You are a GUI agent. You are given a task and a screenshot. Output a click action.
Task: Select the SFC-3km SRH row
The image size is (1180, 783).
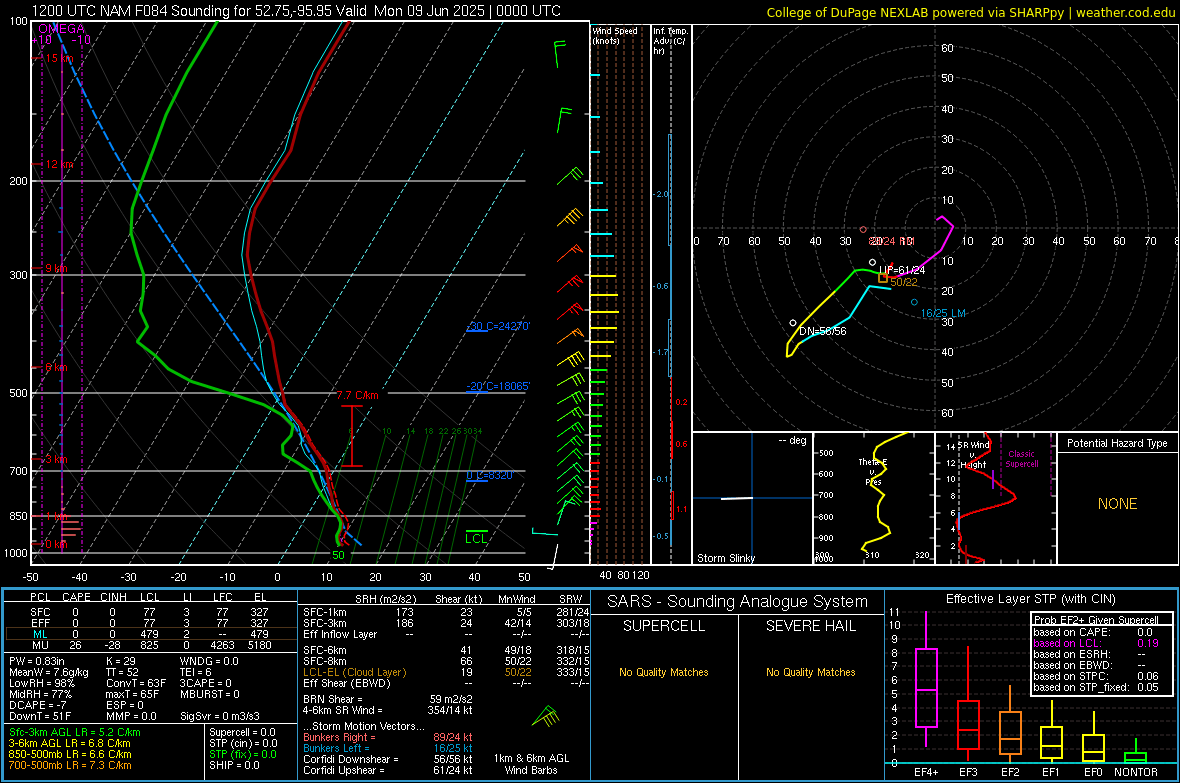[x=446, y=623]
